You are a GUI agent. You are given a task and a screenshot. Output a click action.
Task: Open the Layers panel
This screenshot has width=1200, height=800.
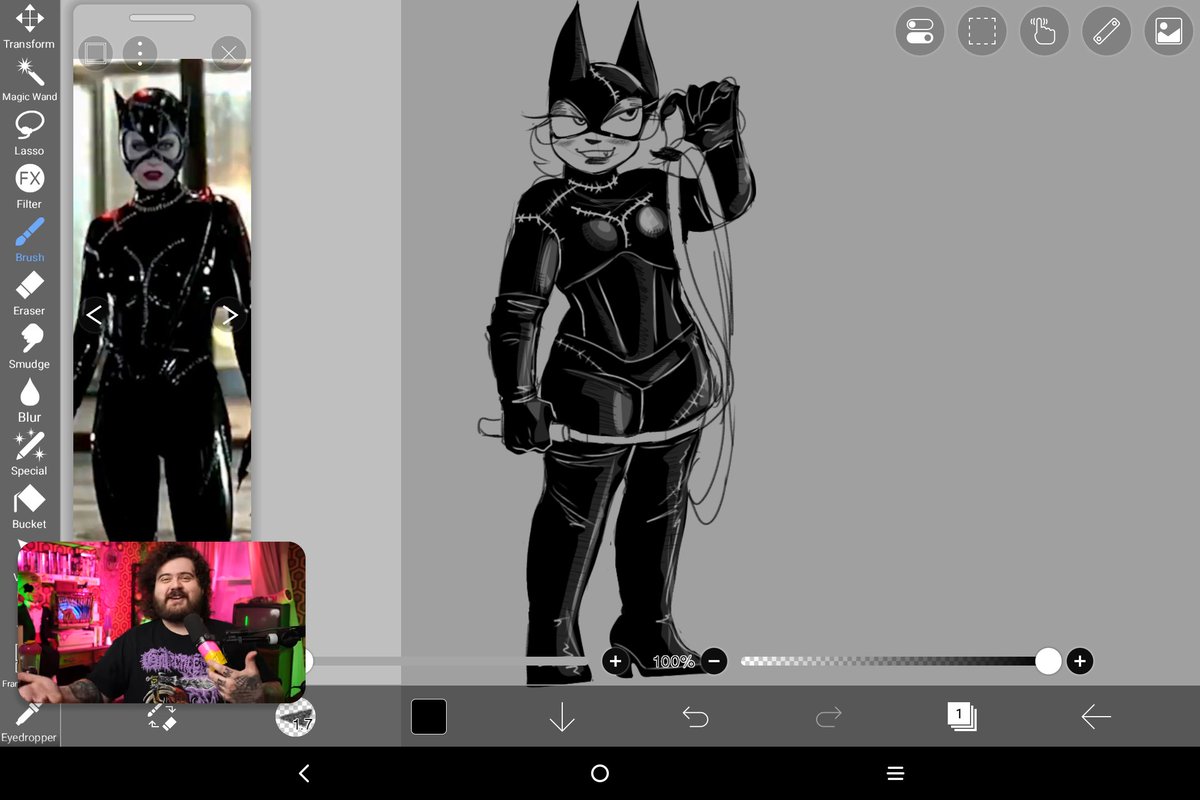[x=962, y=716]
